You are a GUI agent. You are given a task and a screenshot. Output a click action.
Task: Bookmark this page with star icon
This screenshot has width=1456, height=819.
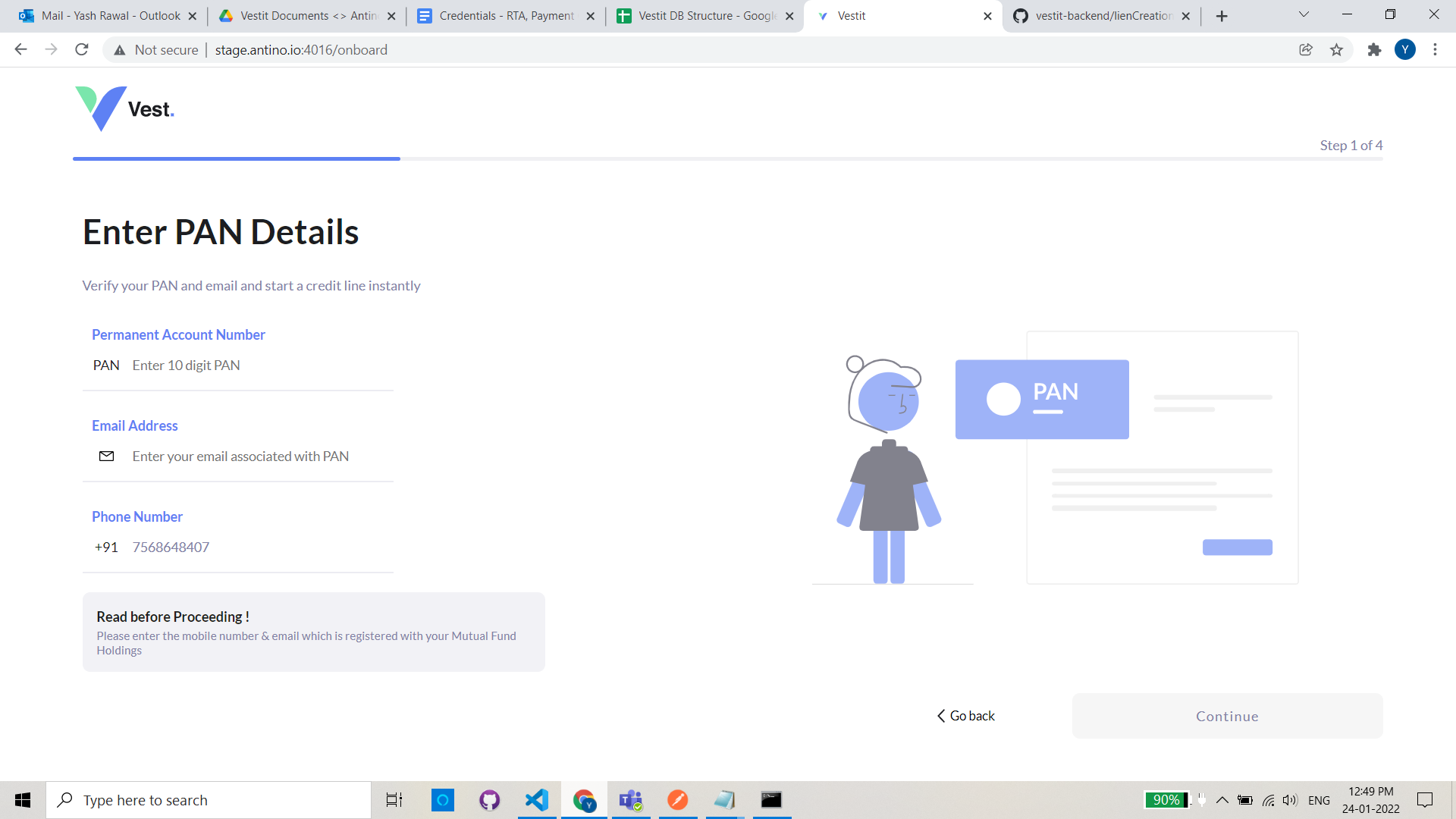pyautogui.click(x=1336, y=49)
